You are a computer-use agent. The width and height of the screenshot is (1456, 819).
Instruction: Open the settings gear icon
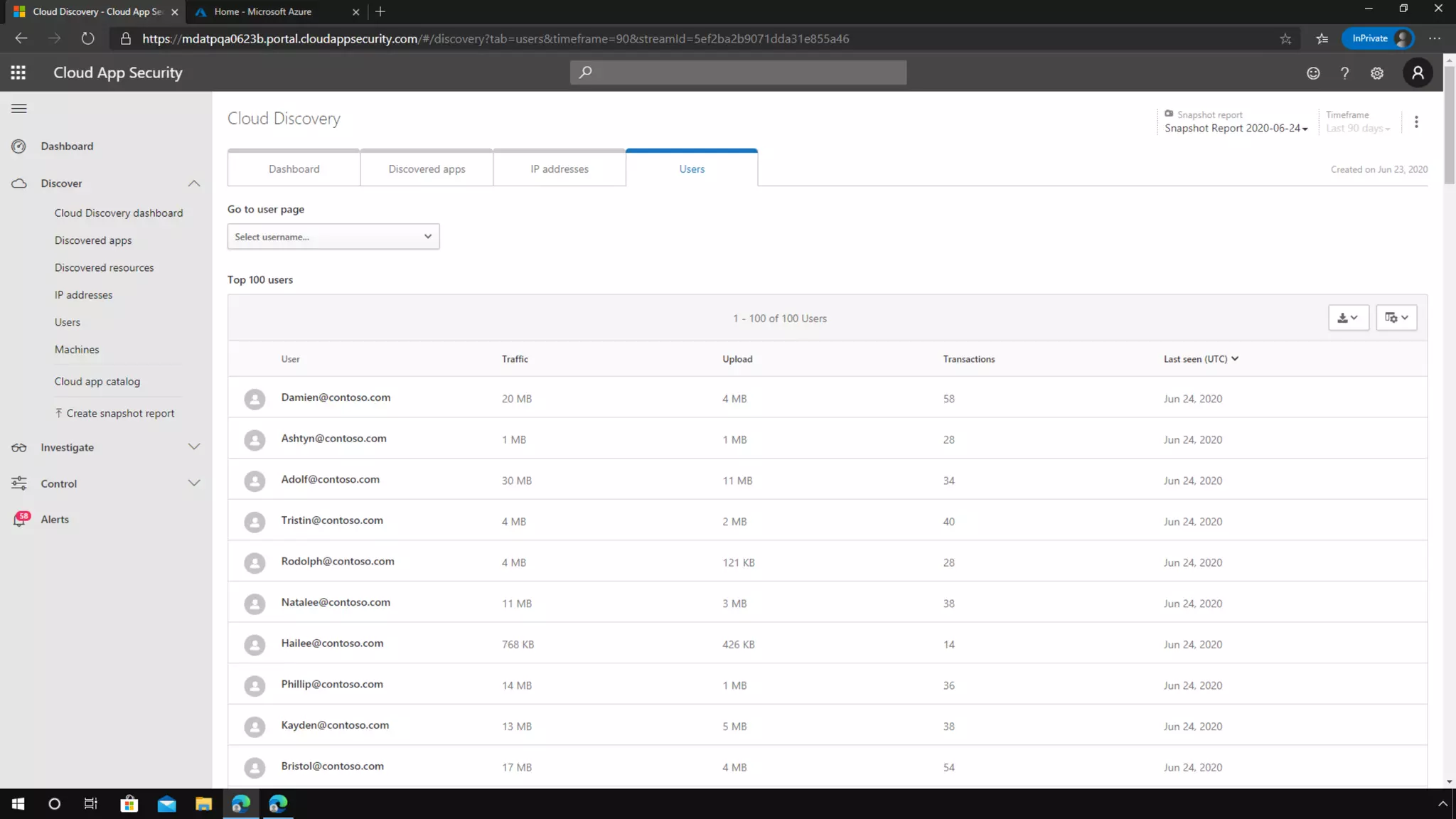(x=1377, y=73)
